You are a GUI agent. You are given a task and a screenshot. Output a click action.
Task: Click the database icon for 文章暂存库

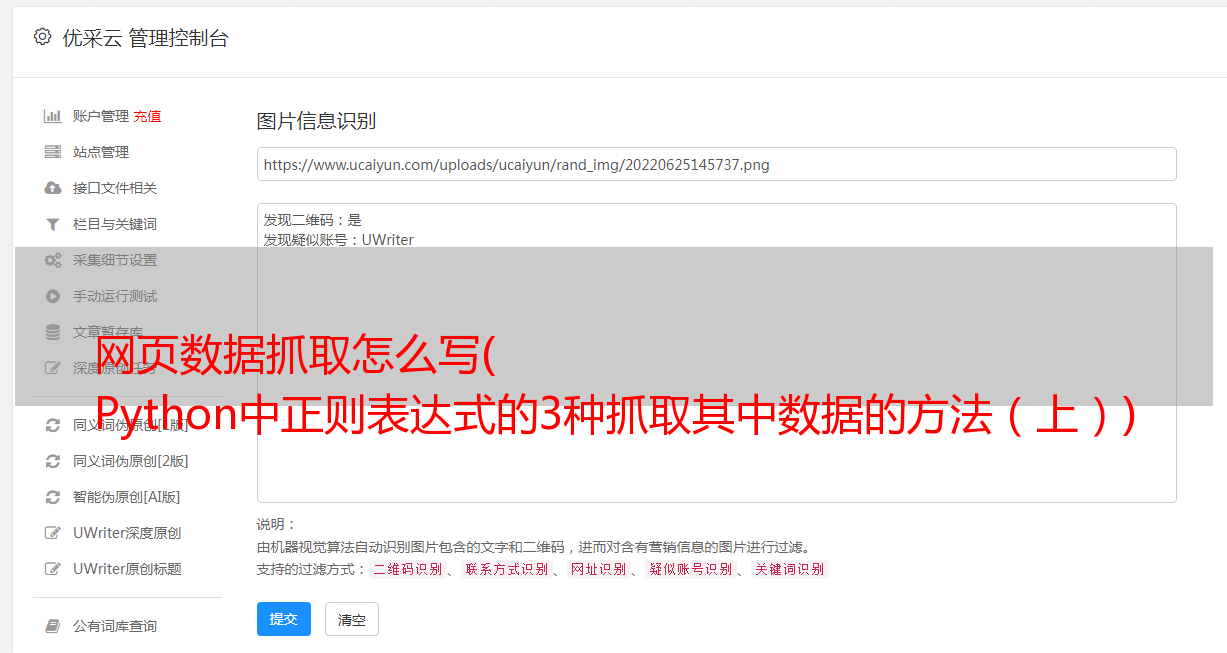tap(53, 332)
